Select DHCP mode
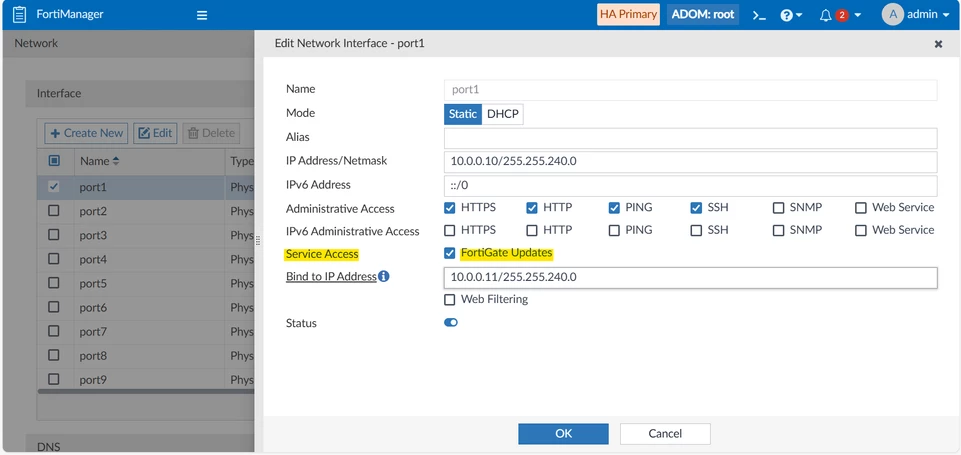Viewport: 961px width, 455px height. pyautogui.click(x=503, y=114)
